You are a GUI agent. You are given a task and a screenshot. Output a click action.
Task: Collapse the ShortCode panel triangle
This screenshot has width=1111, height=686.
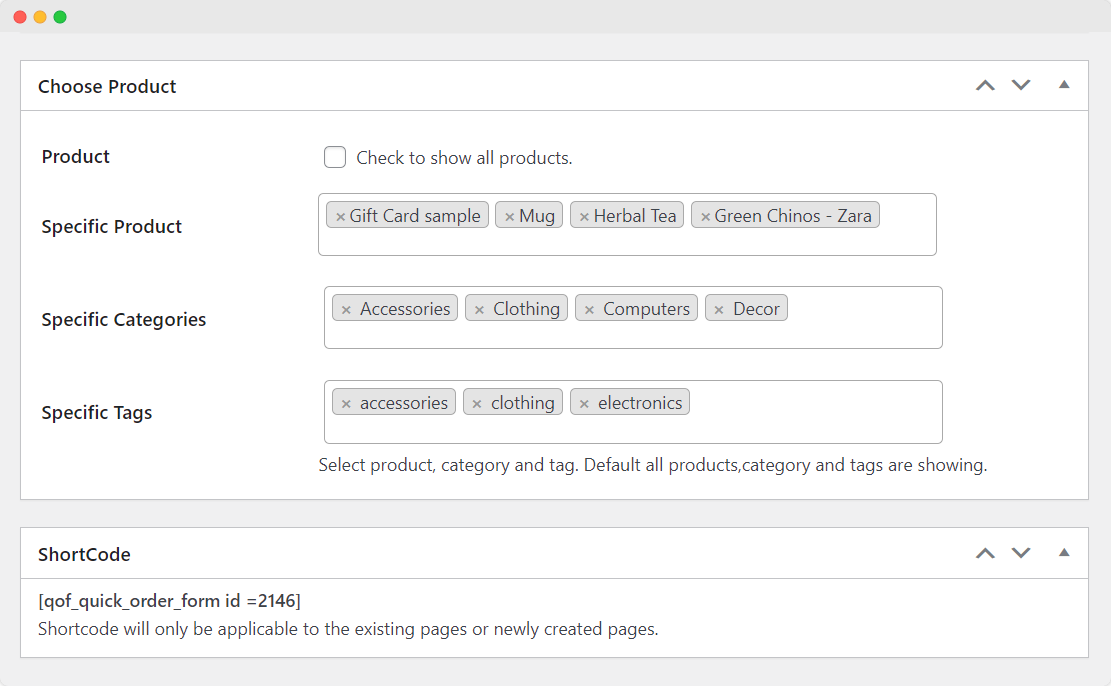(1064, 552)
